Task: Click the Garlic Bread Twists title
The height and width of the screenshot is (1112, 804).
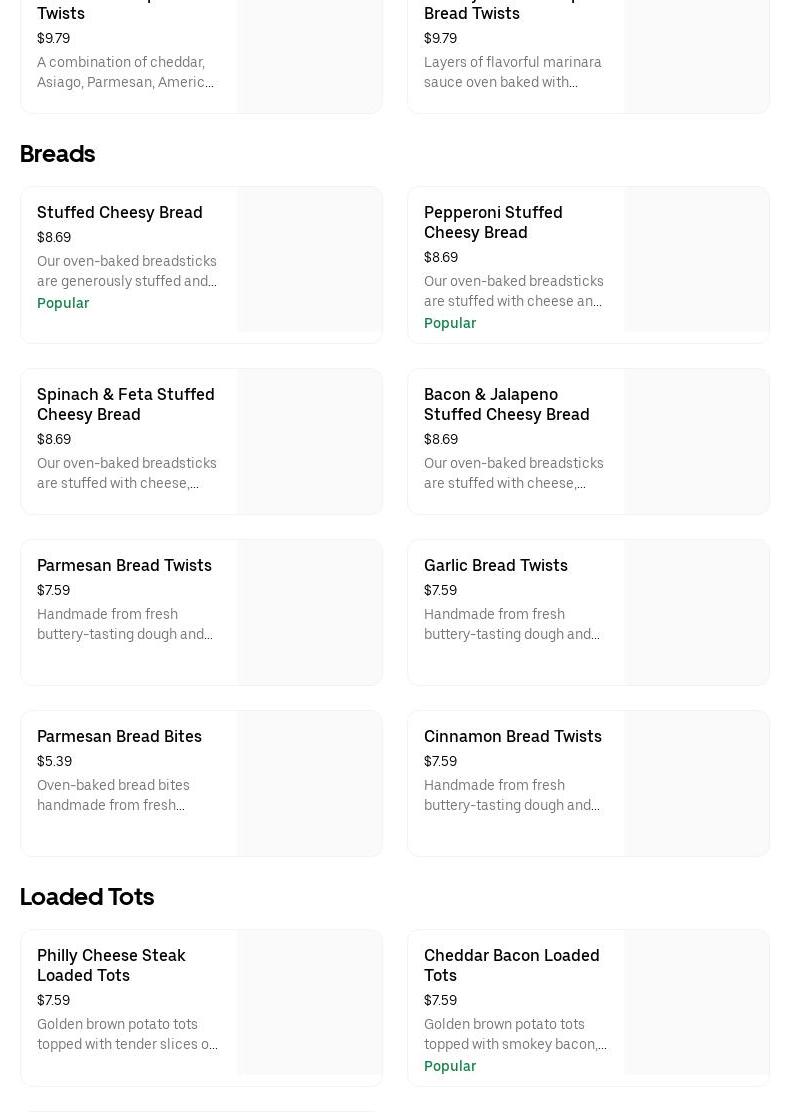Action: (495, 565)
